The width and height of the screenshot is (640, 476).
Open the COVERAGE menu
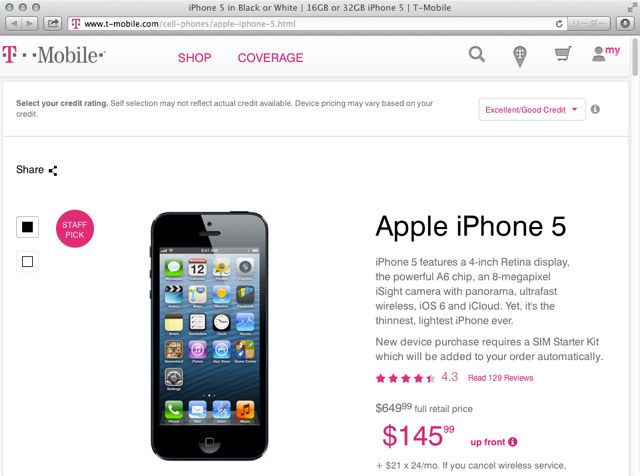click(x=270, y=58)
